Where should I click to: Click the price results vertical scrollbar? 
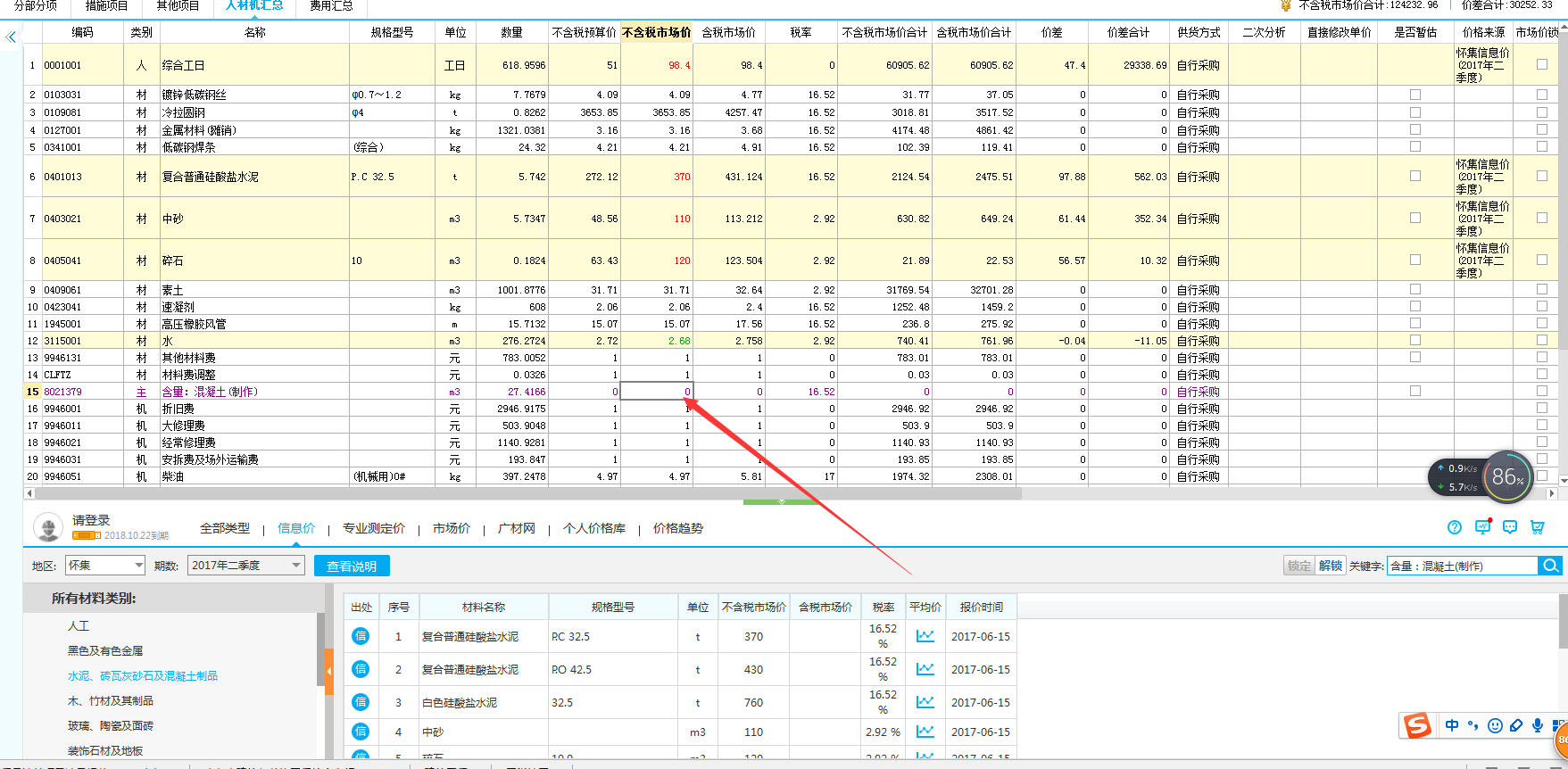click(1563, 622)
